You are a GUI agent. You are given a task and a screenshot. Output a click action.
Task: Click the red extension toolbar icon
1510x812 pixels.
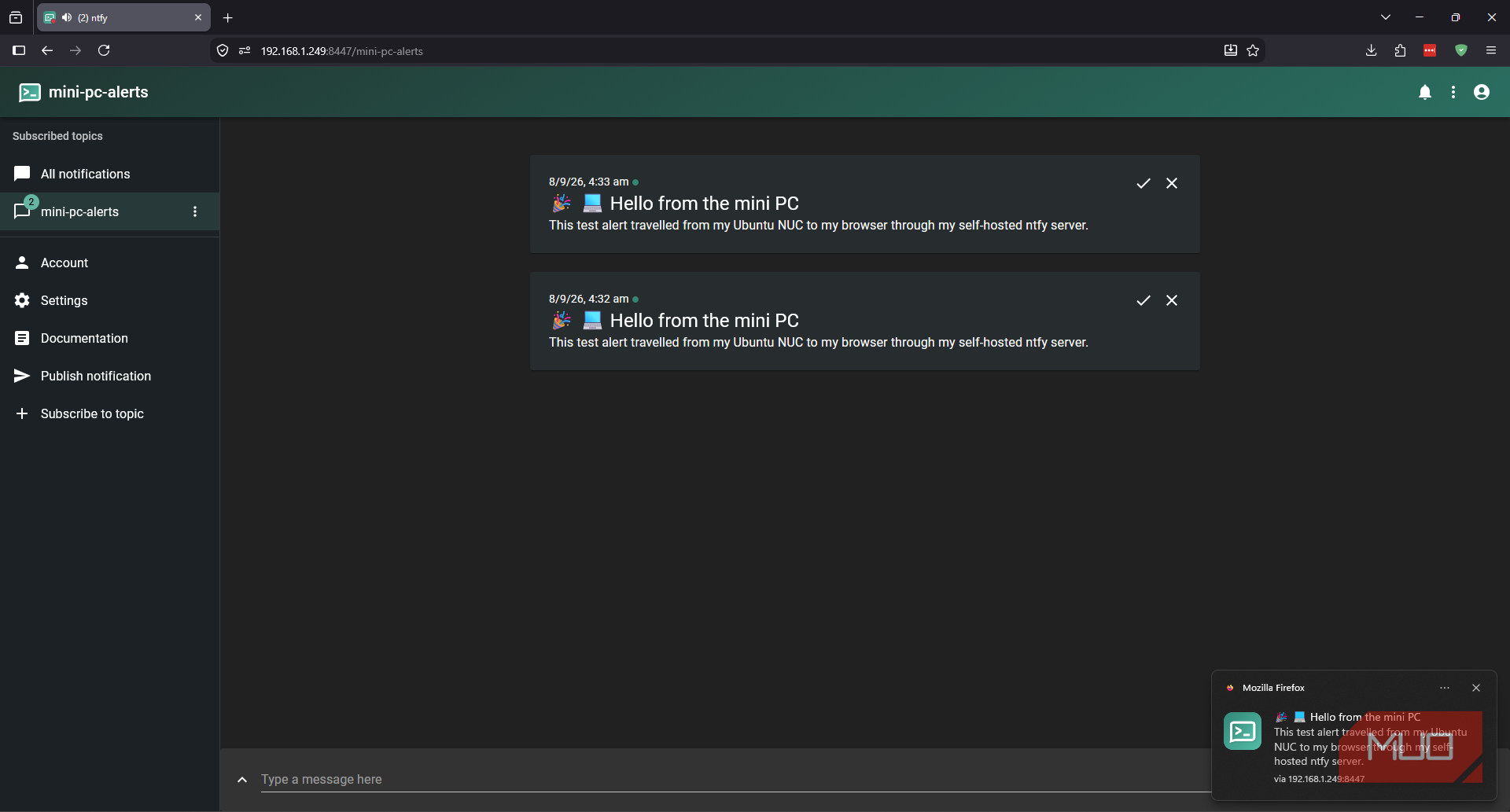click(1430, 50)
